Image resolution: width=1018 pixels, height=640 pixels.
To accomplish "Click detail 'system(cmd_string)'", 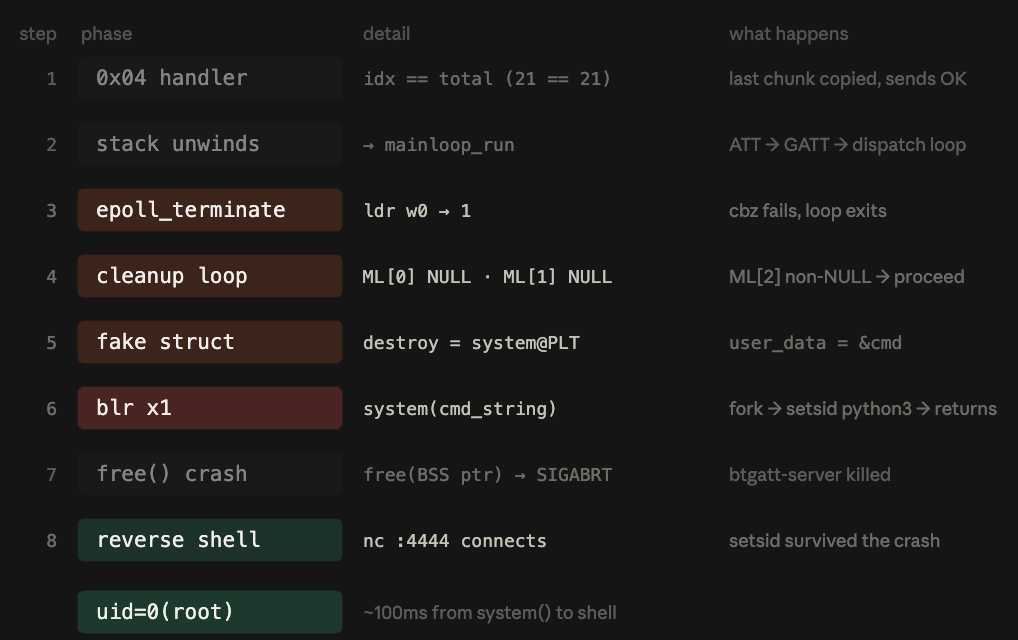I will point(460,409).
